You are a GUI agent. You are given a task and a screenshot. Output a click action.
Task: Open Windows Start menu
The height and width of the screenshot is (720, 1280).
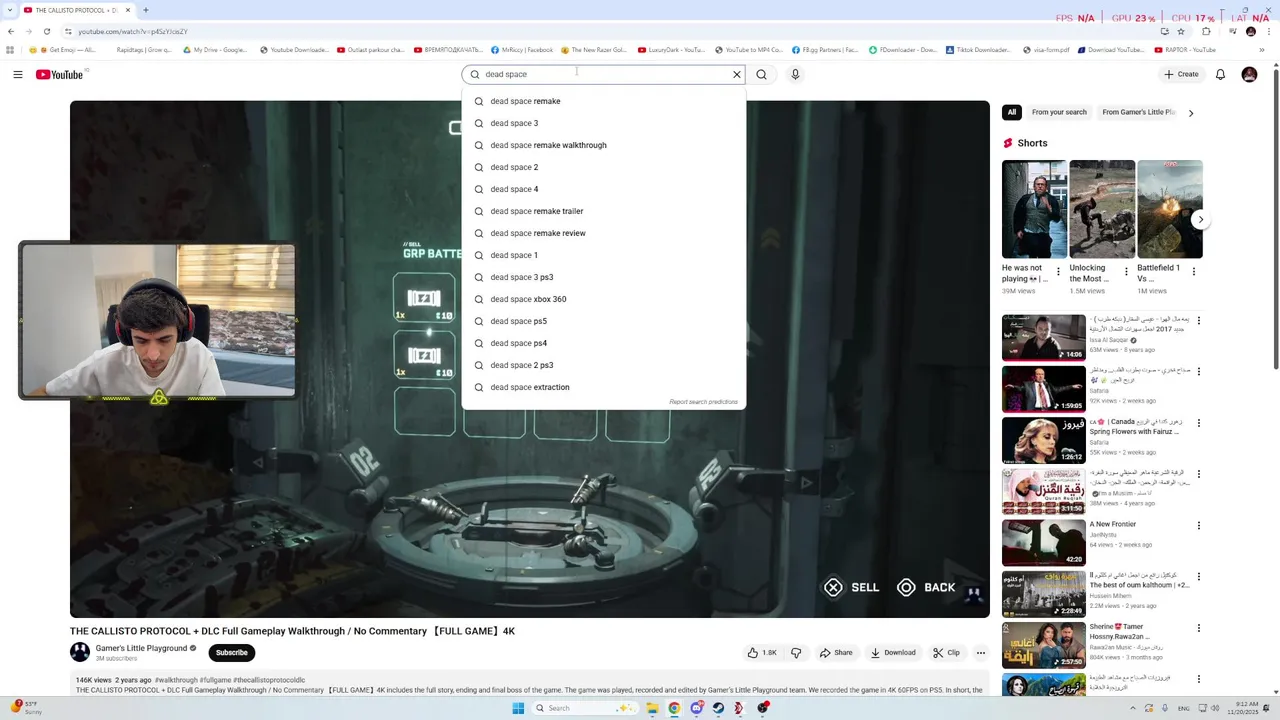click(x=518, y=708)
